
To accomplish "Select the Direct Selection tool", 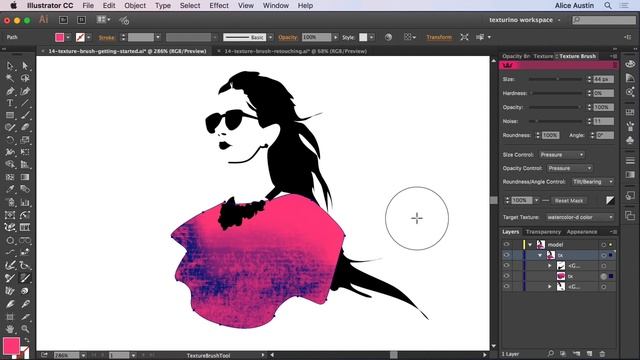I will click(25, 66).
